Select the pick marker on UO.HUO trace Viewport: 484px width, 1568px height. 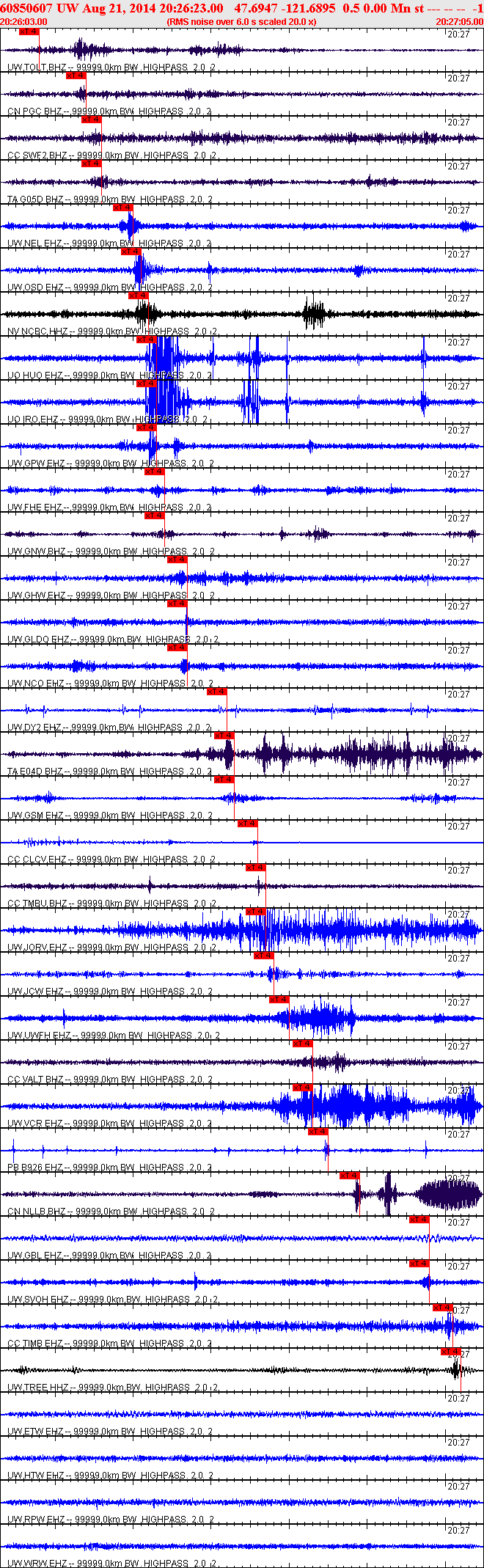click(x=147, y=340)
